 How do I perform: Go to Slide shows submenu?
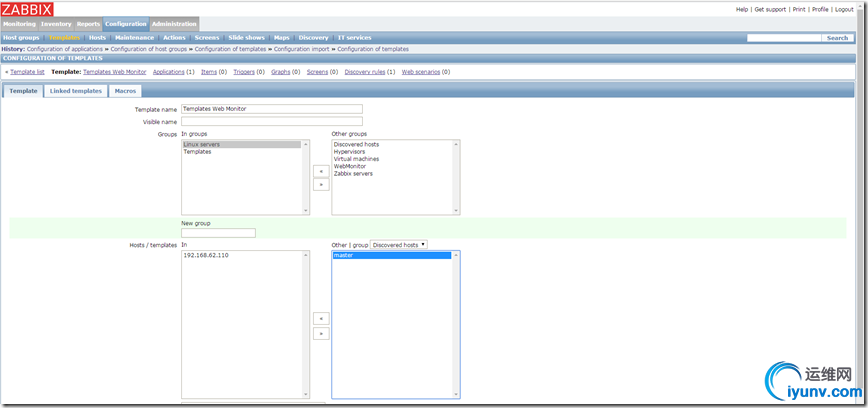[246, 38]
